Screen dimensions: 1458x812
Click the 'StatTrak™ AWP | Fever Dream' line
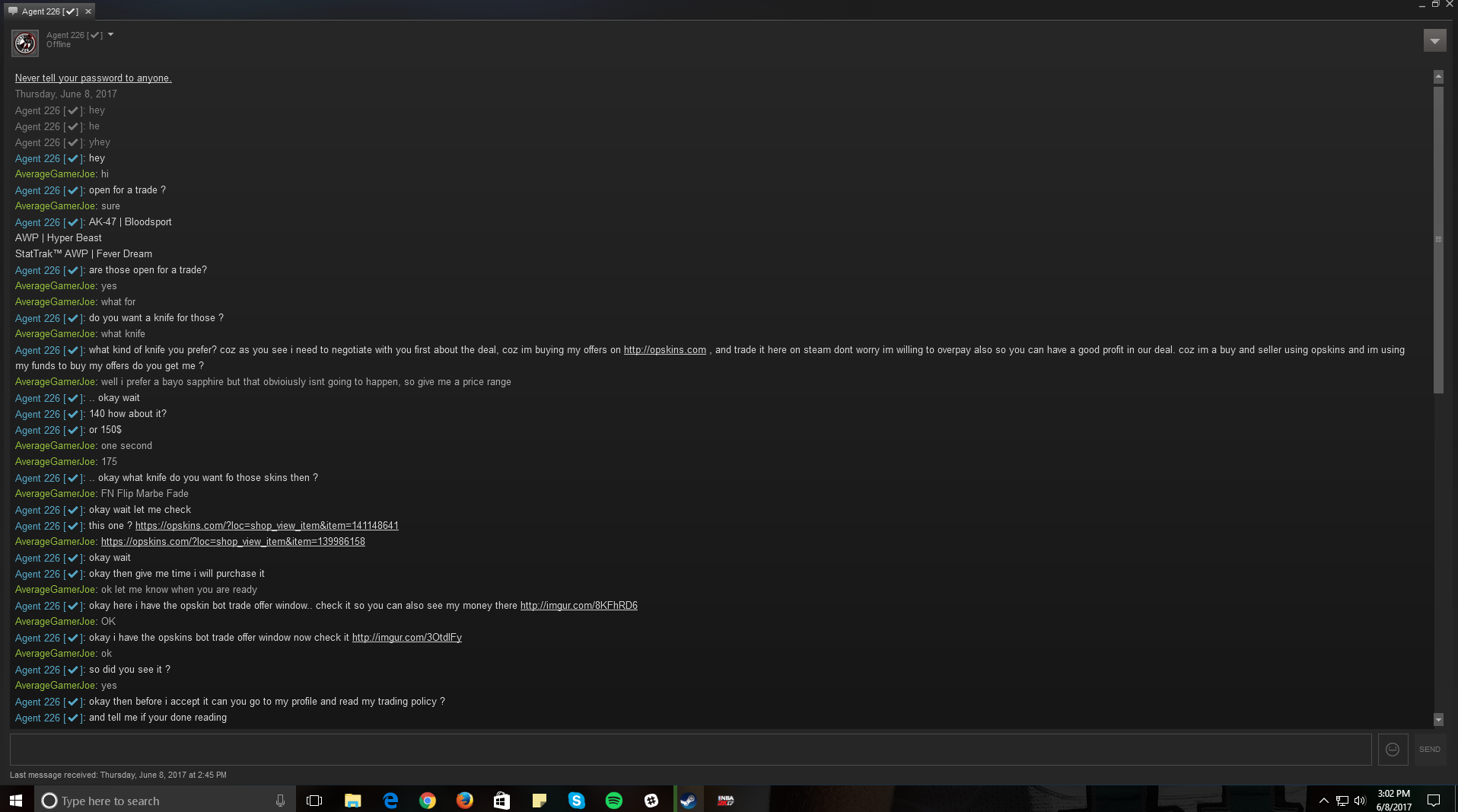[84, 254]
